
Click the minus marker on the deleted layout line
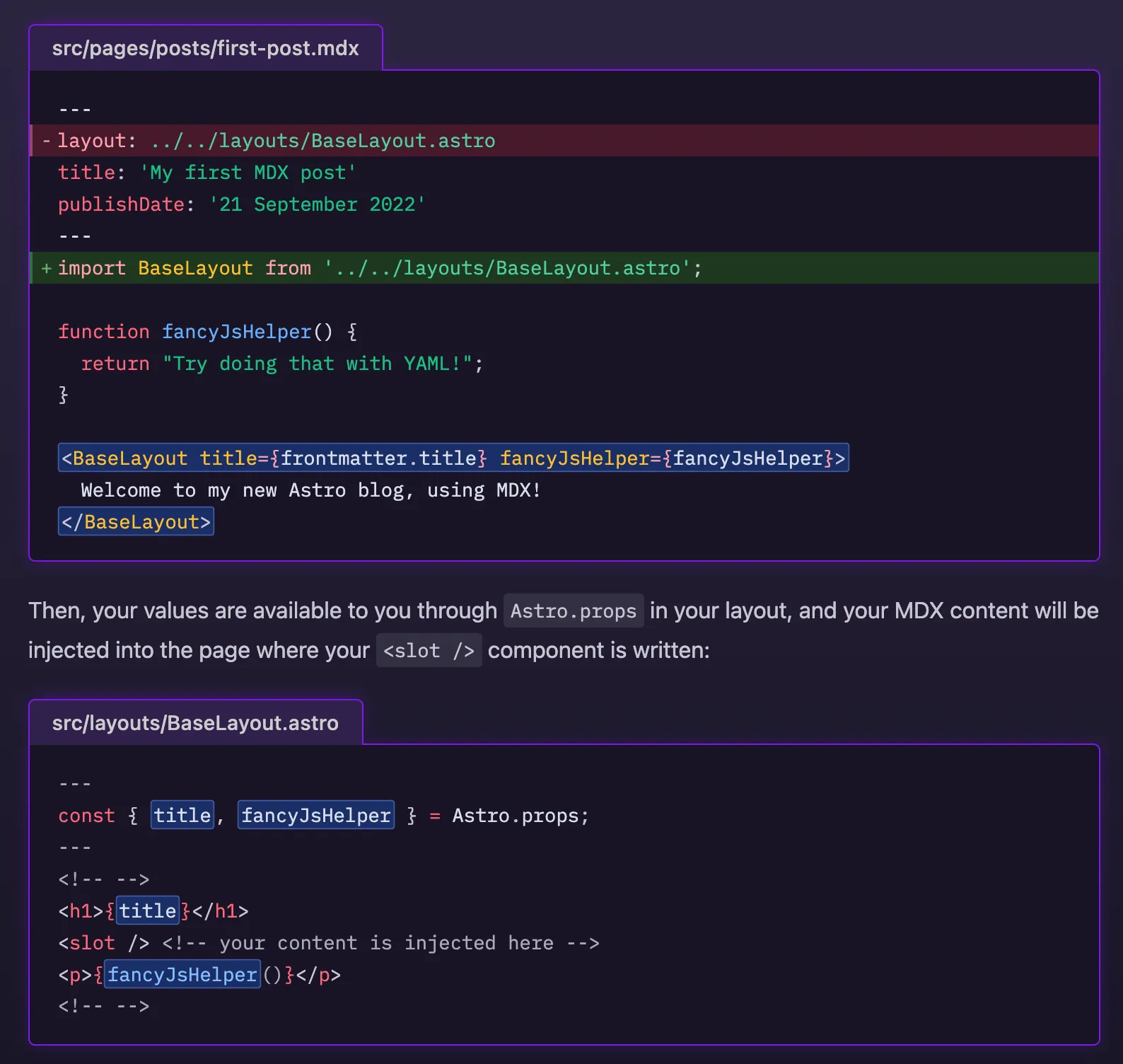[46, 141]
